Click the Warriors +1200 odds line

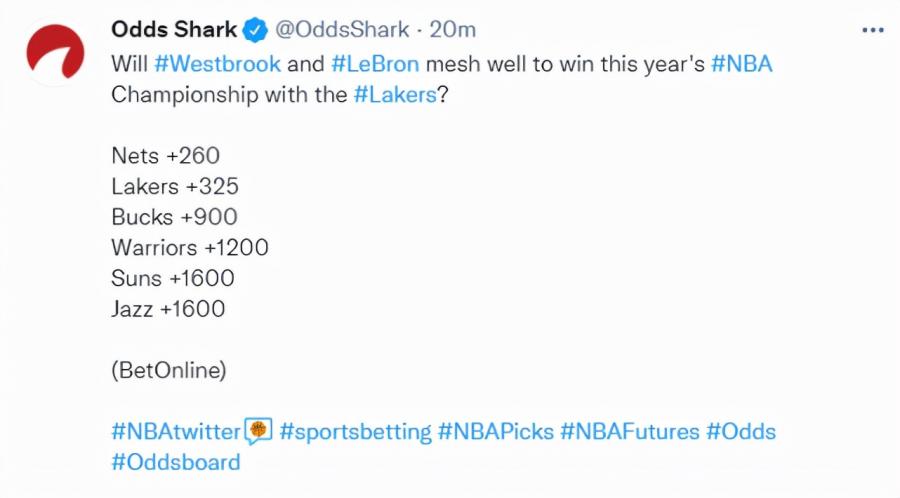pyautogui.click(x=190, y=247)
